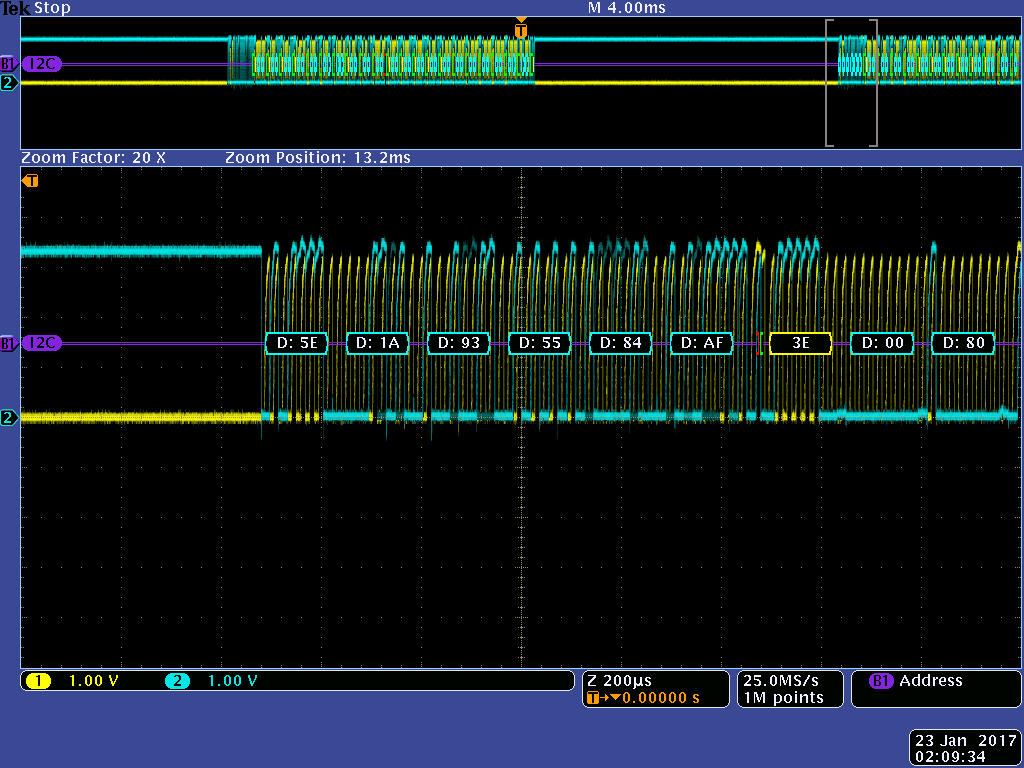Viewport: 1024px width, 768px height.
Task: Click the time '02:09:34'
Action: click(x=950, y=757)
